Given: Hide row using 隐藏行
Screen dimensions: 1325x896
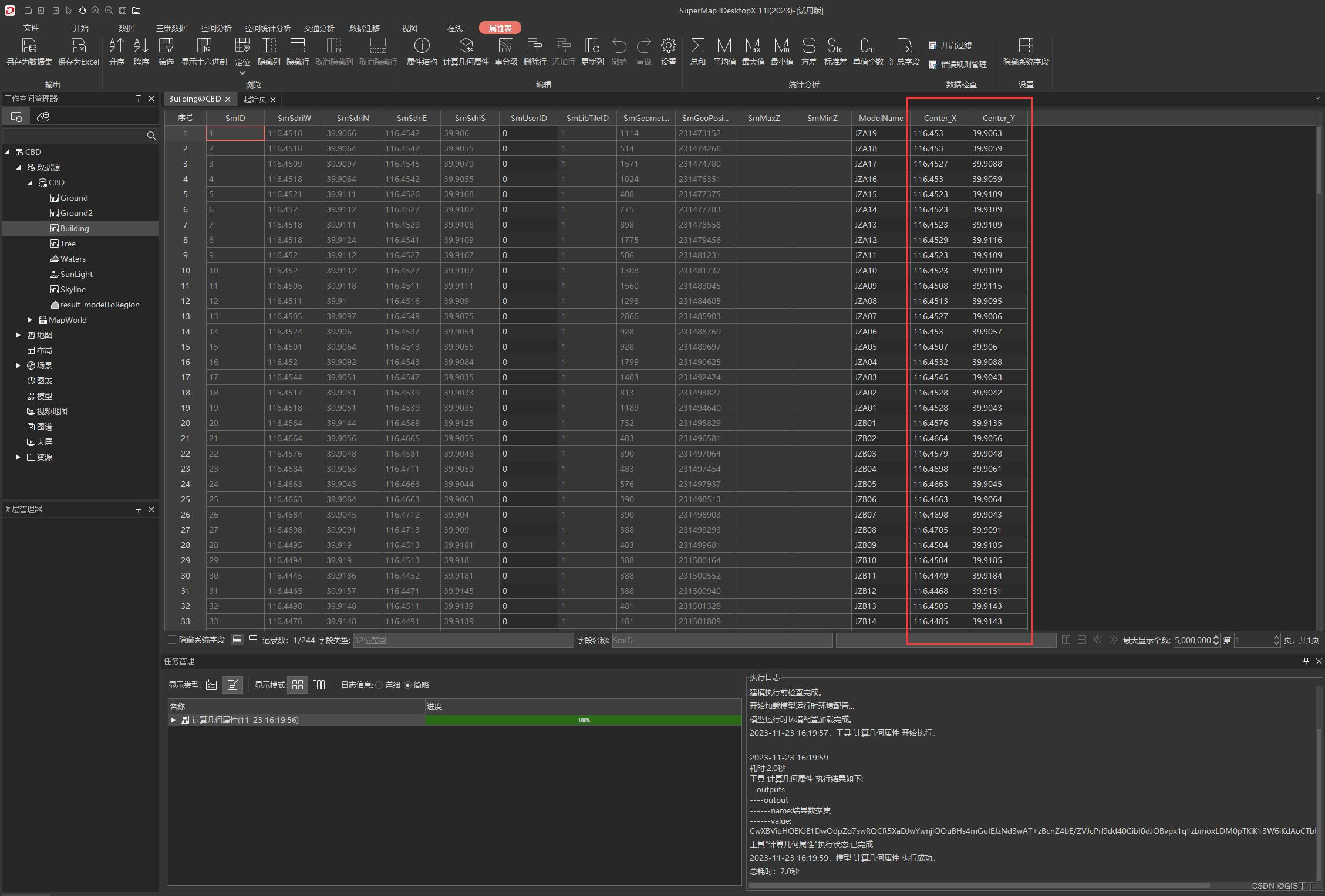Looking at the screenshot, I should coord(298,52).
